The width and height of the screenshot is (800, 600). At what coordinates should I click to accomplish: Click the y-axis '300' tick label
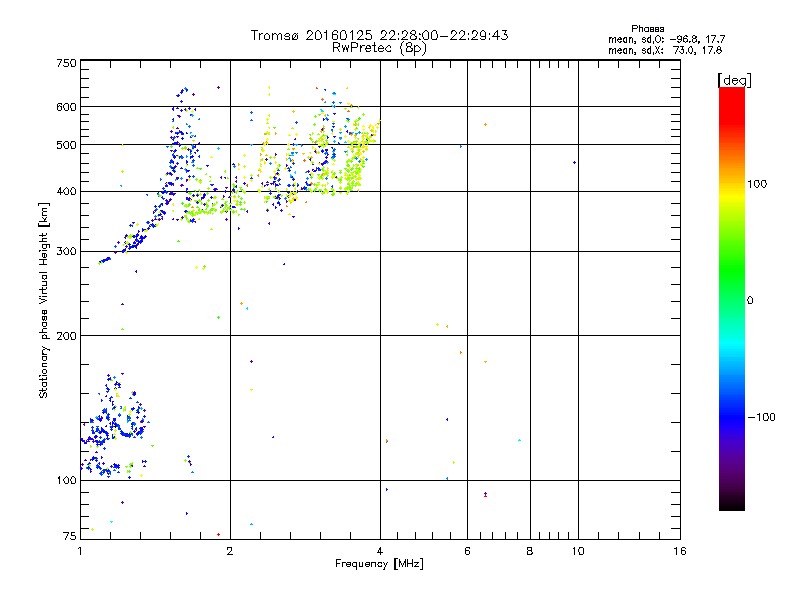pyautogui.click(x=67, y=251)
